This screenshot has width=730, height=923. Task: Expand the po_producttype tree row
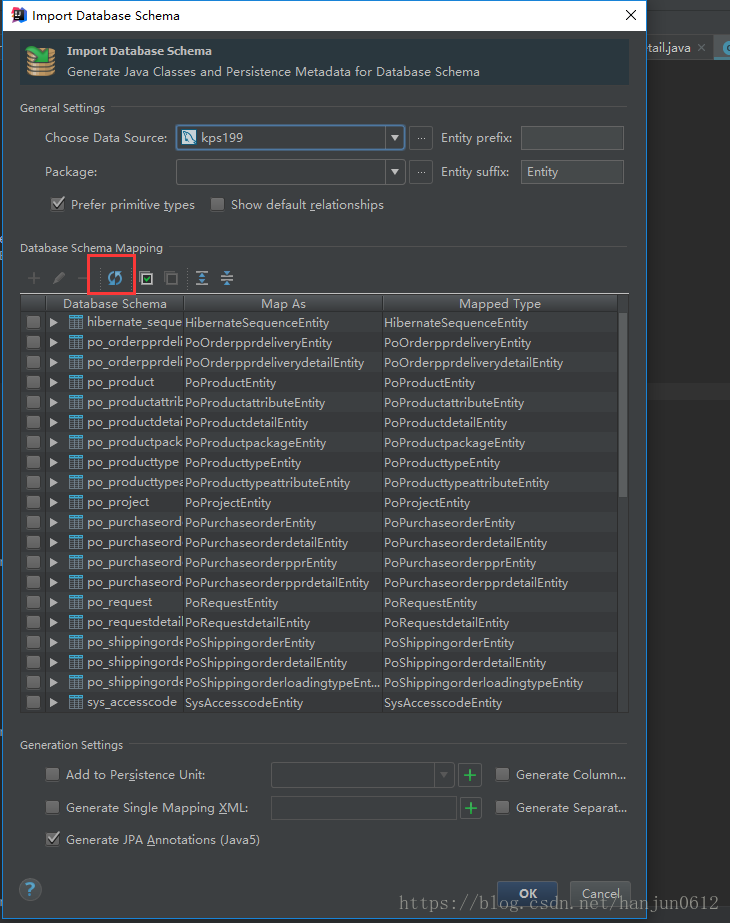point(54,462)
